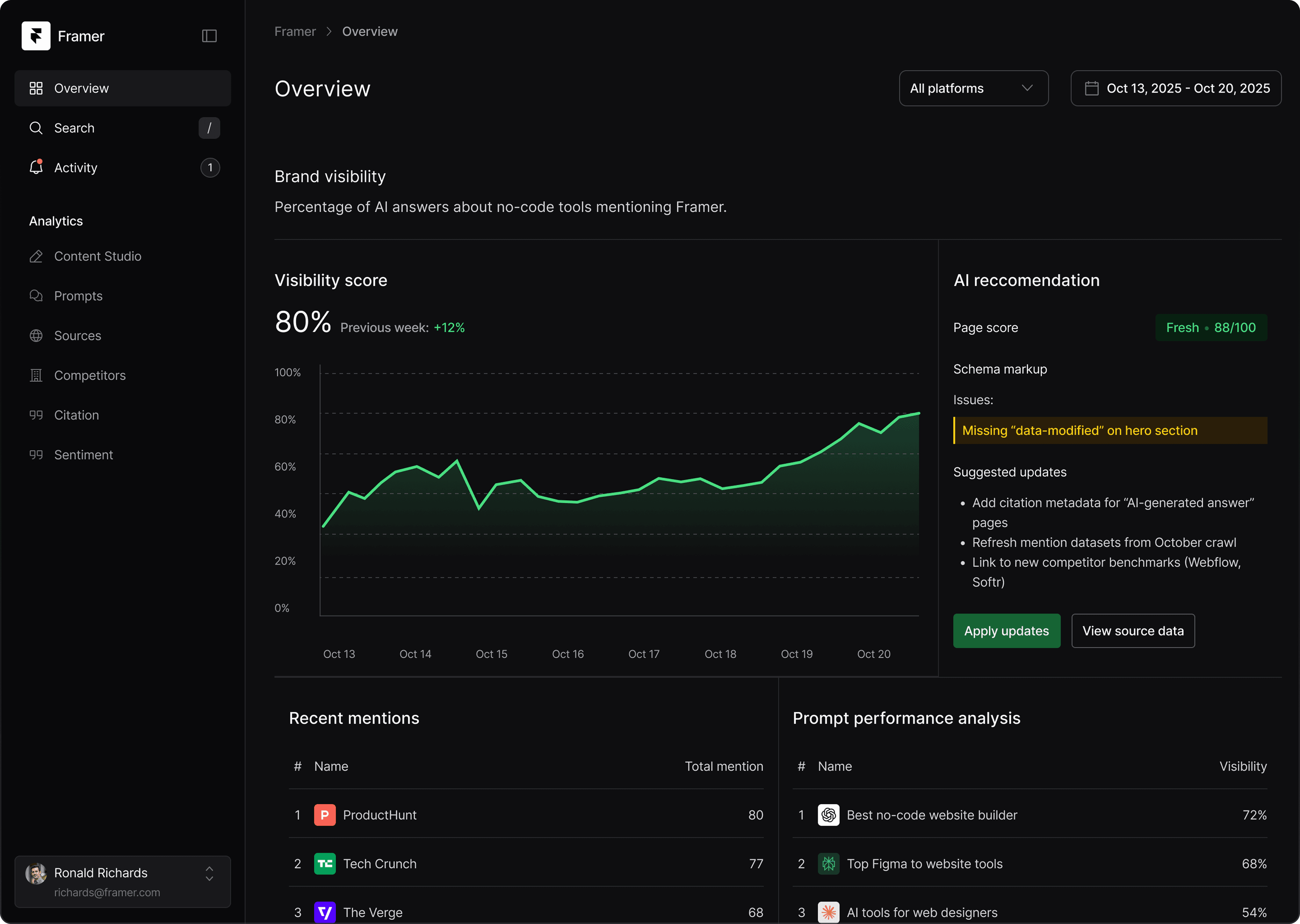Click the Competitors building icon
This screenshot has width=1300, height=924.
(x=36, y=376)
